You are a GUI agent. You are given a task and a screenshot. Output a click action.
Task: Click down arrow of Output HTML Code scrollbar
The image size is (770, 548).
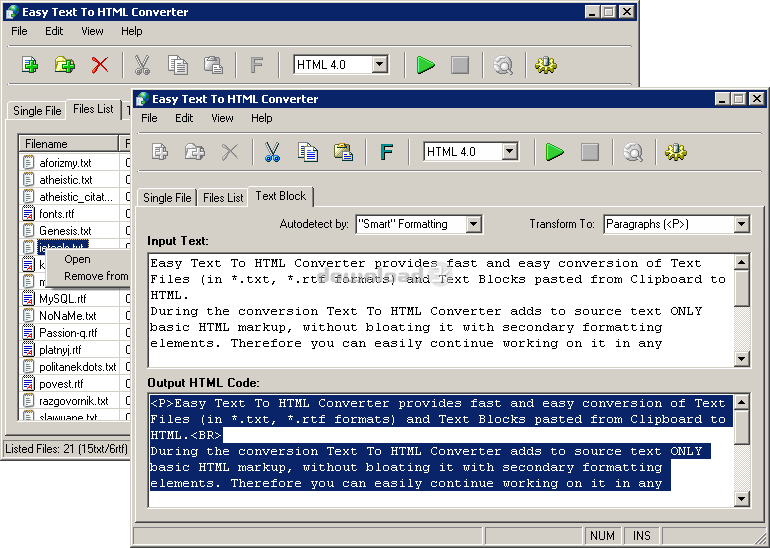tap(741, 498)
